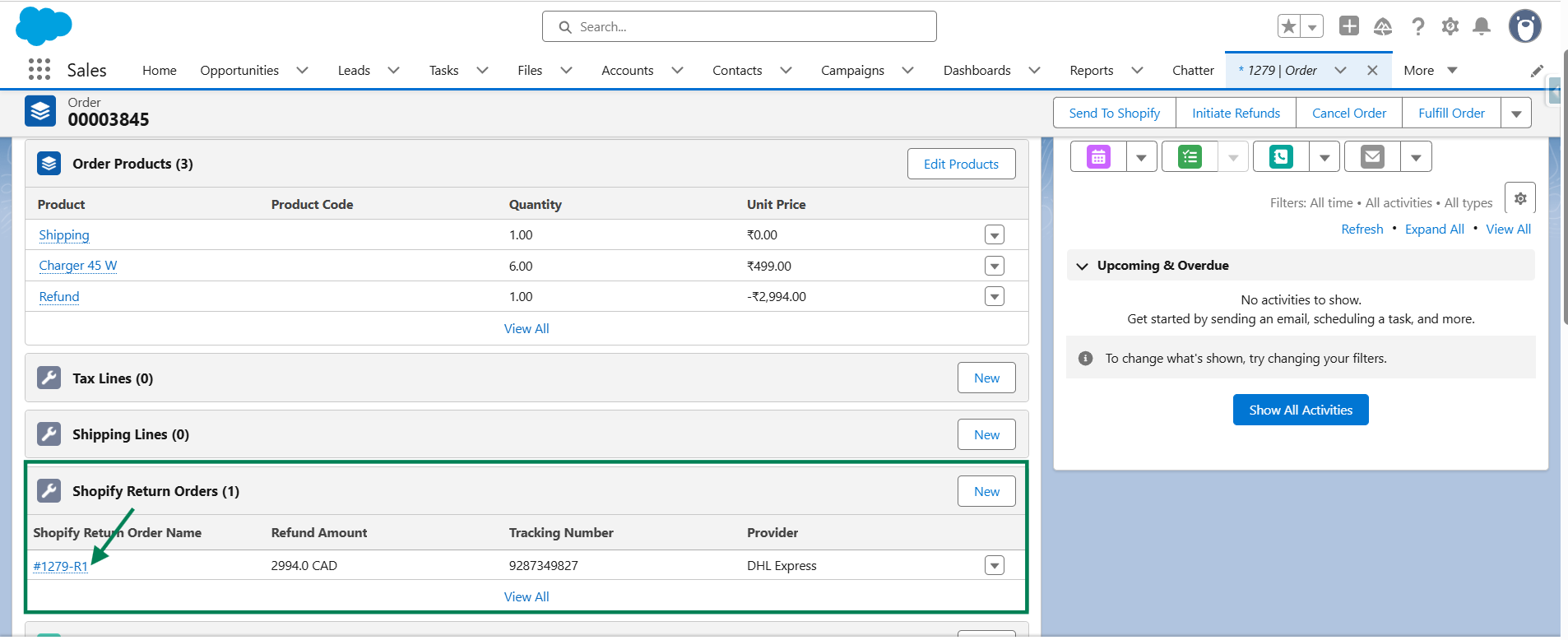Open return order #1279-R1 link
This screenshot has height=640, width=1568.
click(60, 566)
